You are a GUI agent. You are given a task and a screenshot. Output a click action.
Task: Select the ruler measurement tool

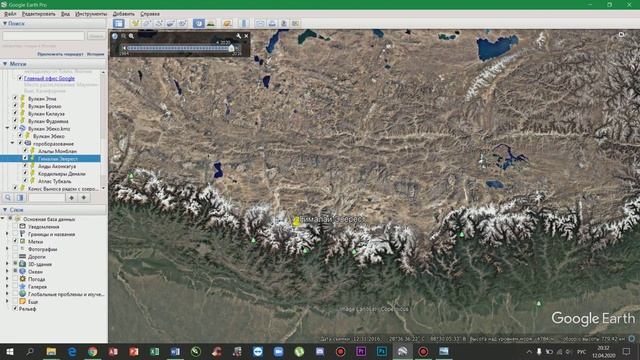tap(244, 23)
